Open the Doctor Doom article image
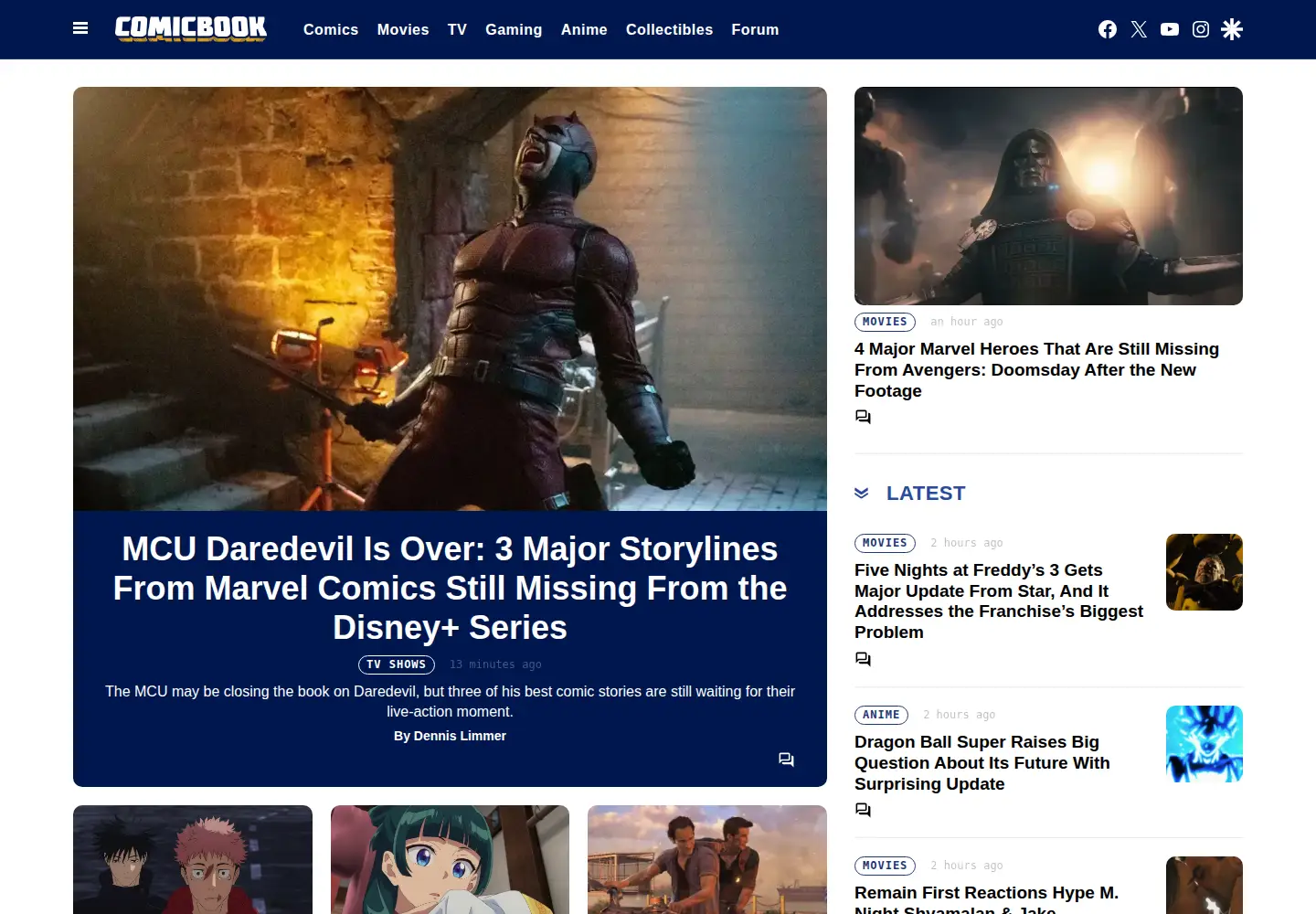 1048,196
